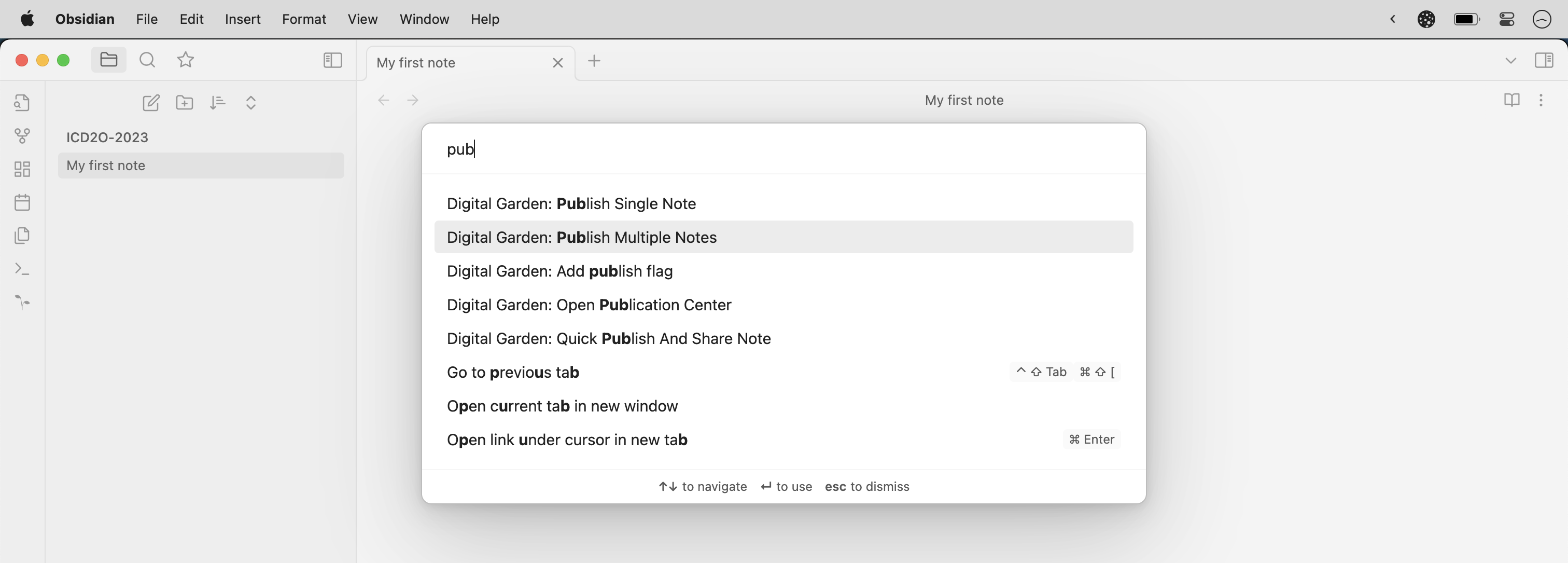Select Open link under cursor in new tab
The width and height of the screenshot is (1568, 563).
point(783,440)
